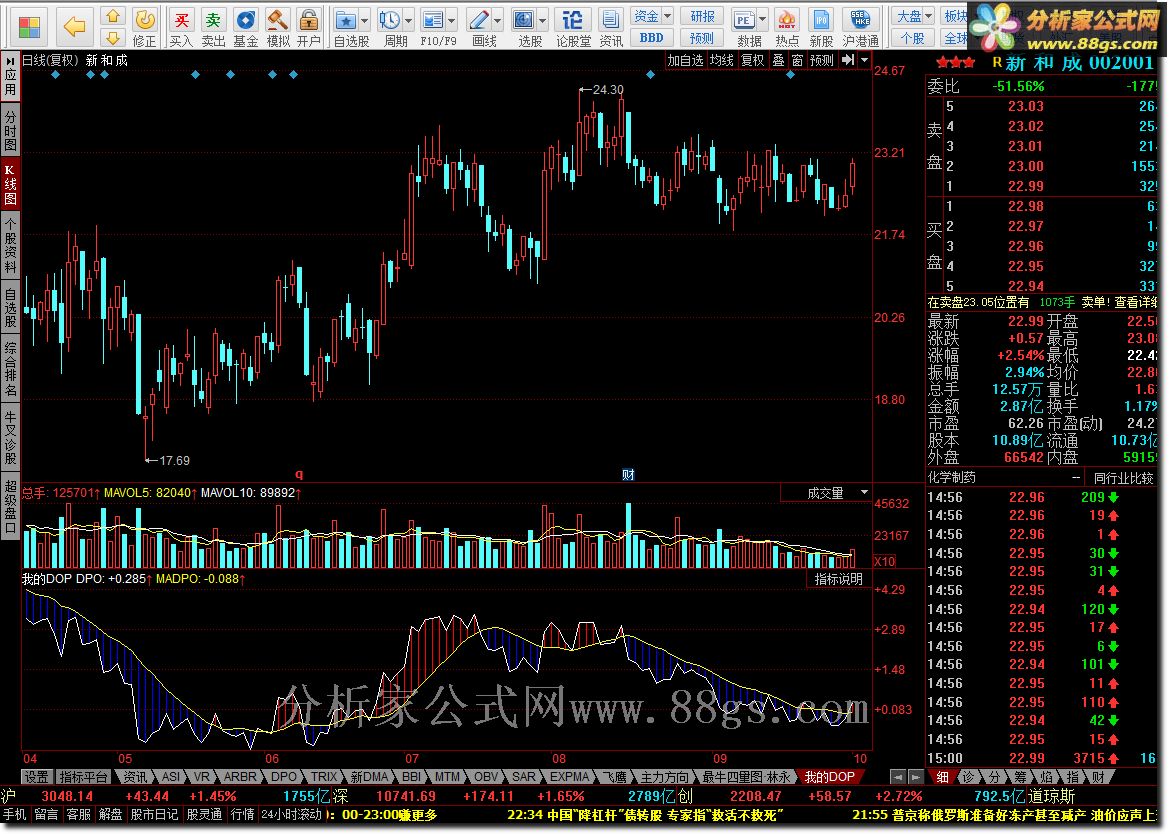Open the F10/F9 dropdown arrow
This screenshot has width=1169, height=834.
pyautogui.click(x=451, y=21)
